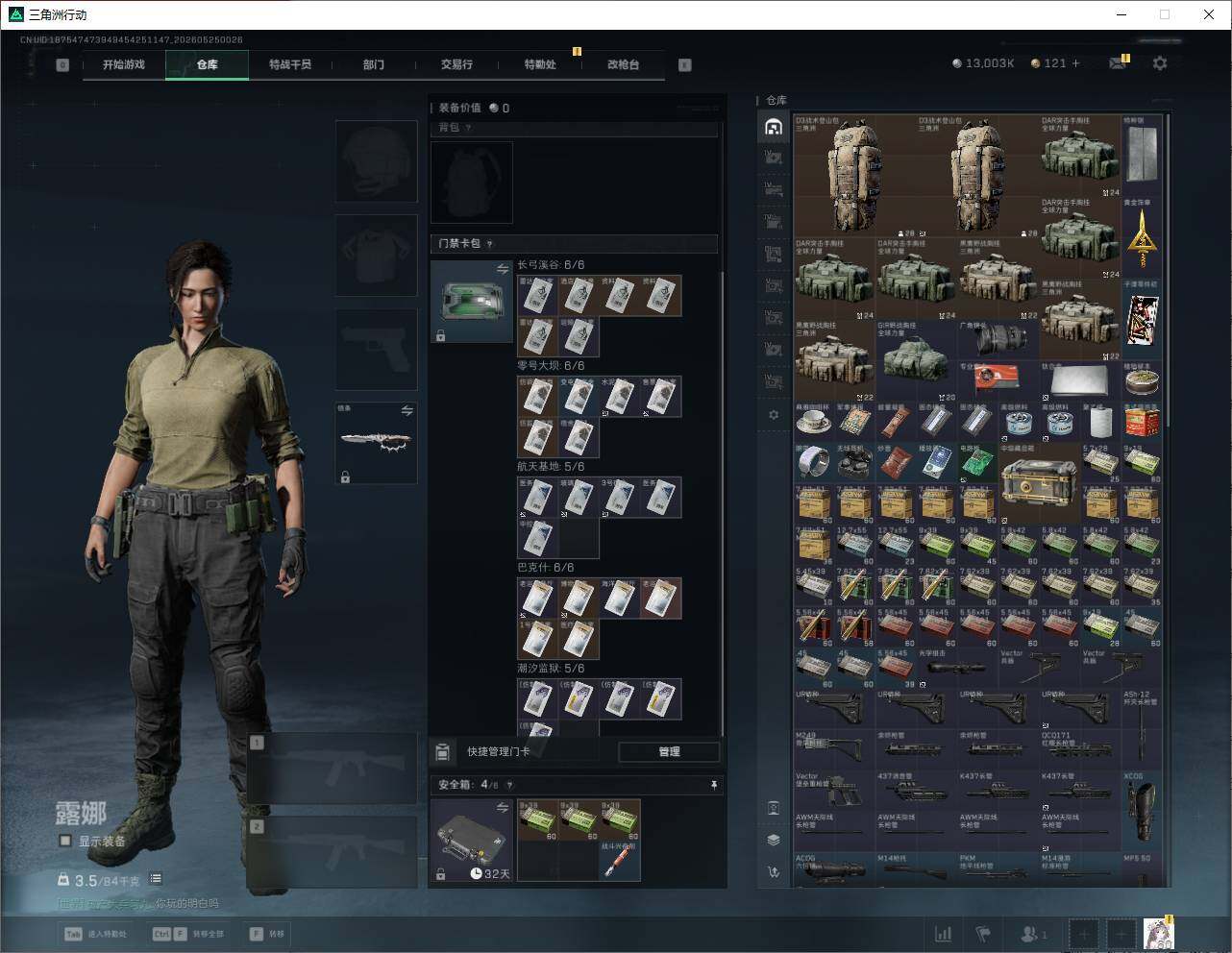Swap the melee knife slot item
This screenshot has height=953, width=1232.
coord(407,411)
